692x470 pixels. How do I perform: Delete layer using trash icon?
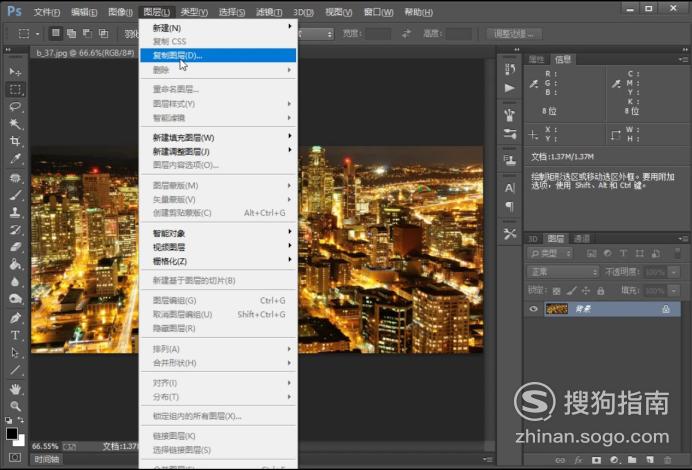pos(668,460)
